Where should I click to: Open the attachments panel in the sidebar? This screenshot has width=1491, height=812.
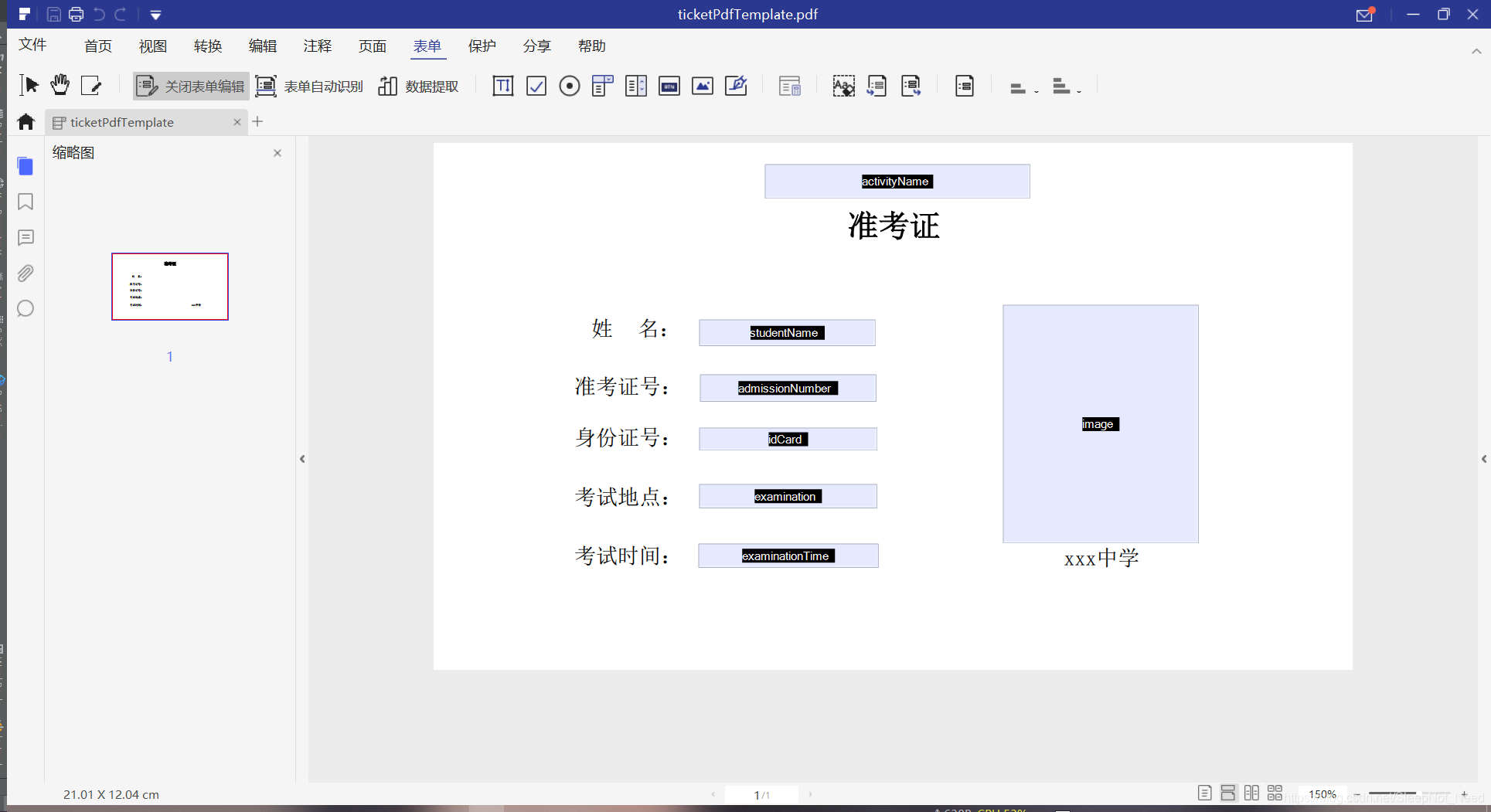[26, 273]
